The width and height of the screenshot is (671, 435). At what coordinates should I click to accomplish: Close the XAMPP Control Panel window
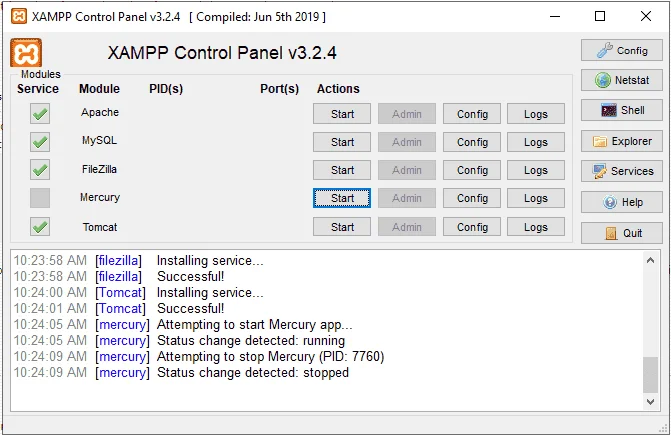coord(646,17)
